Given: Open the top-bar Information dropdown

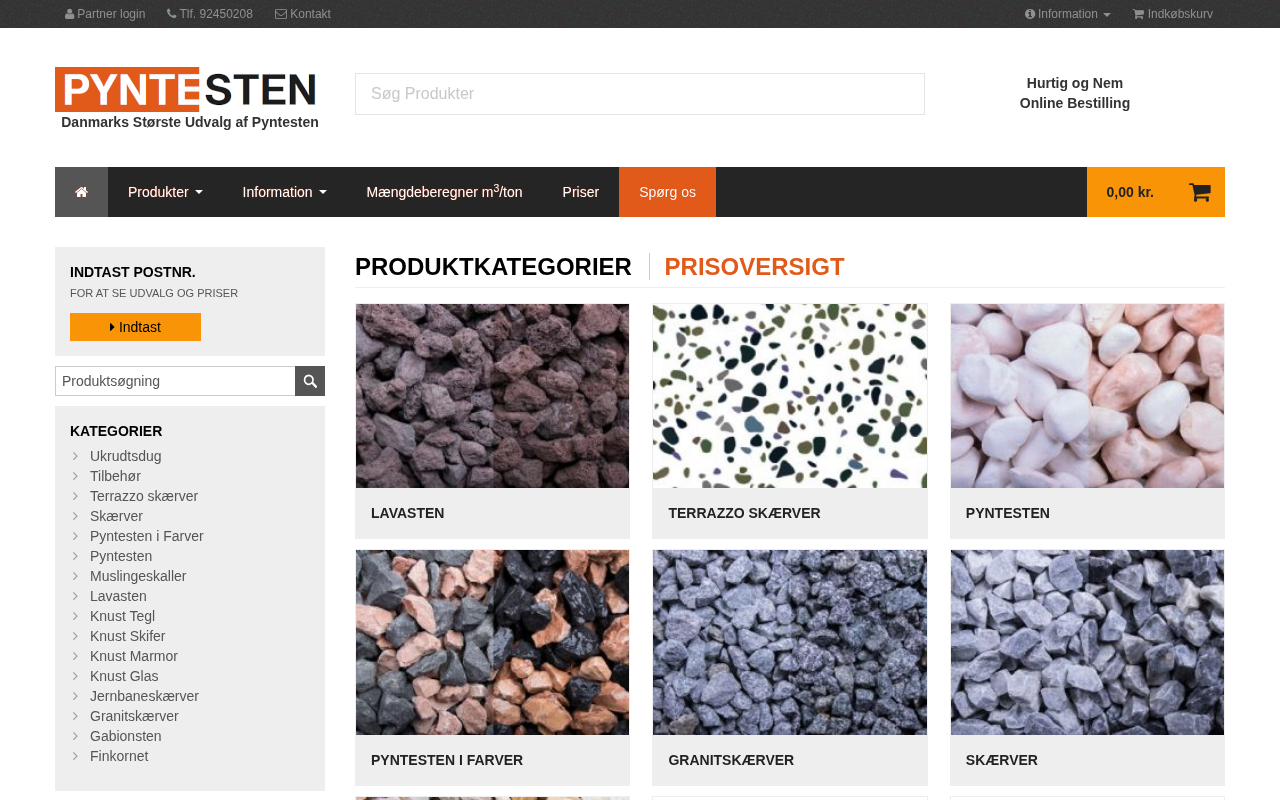Looking at the screenshot, I should [x=1067, y=14].
